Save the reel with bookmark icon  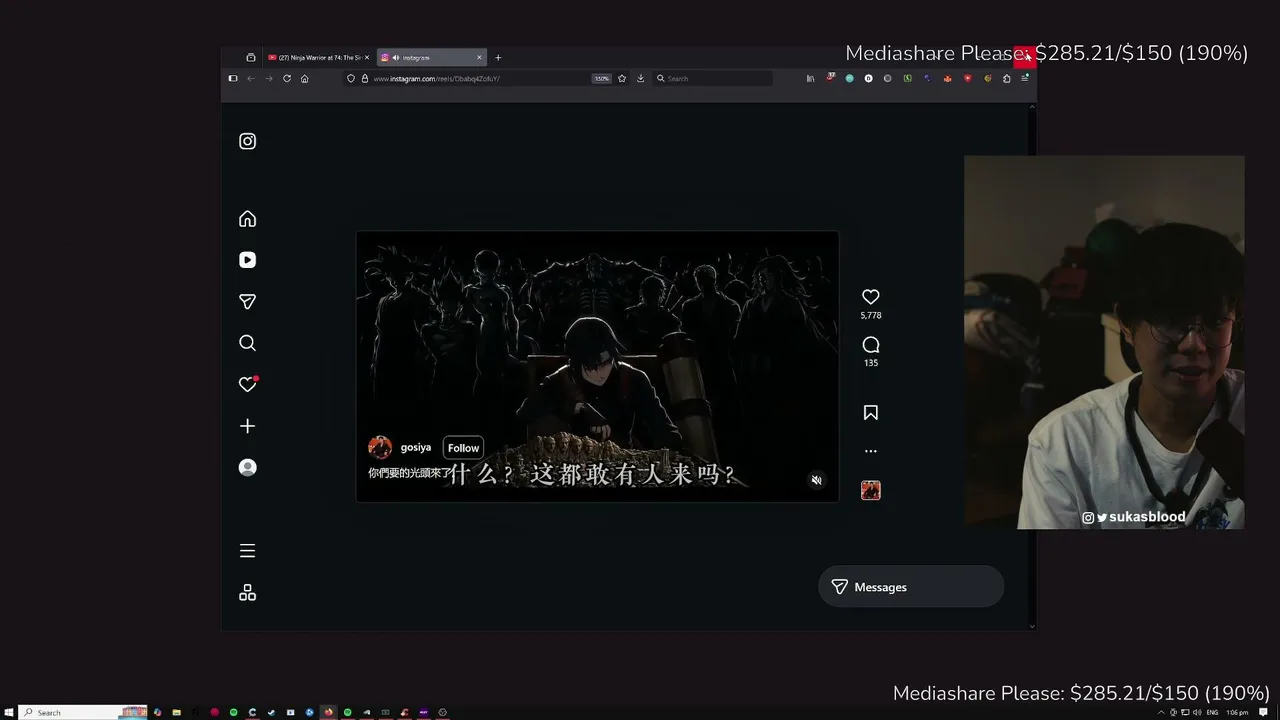click(871, 413)
